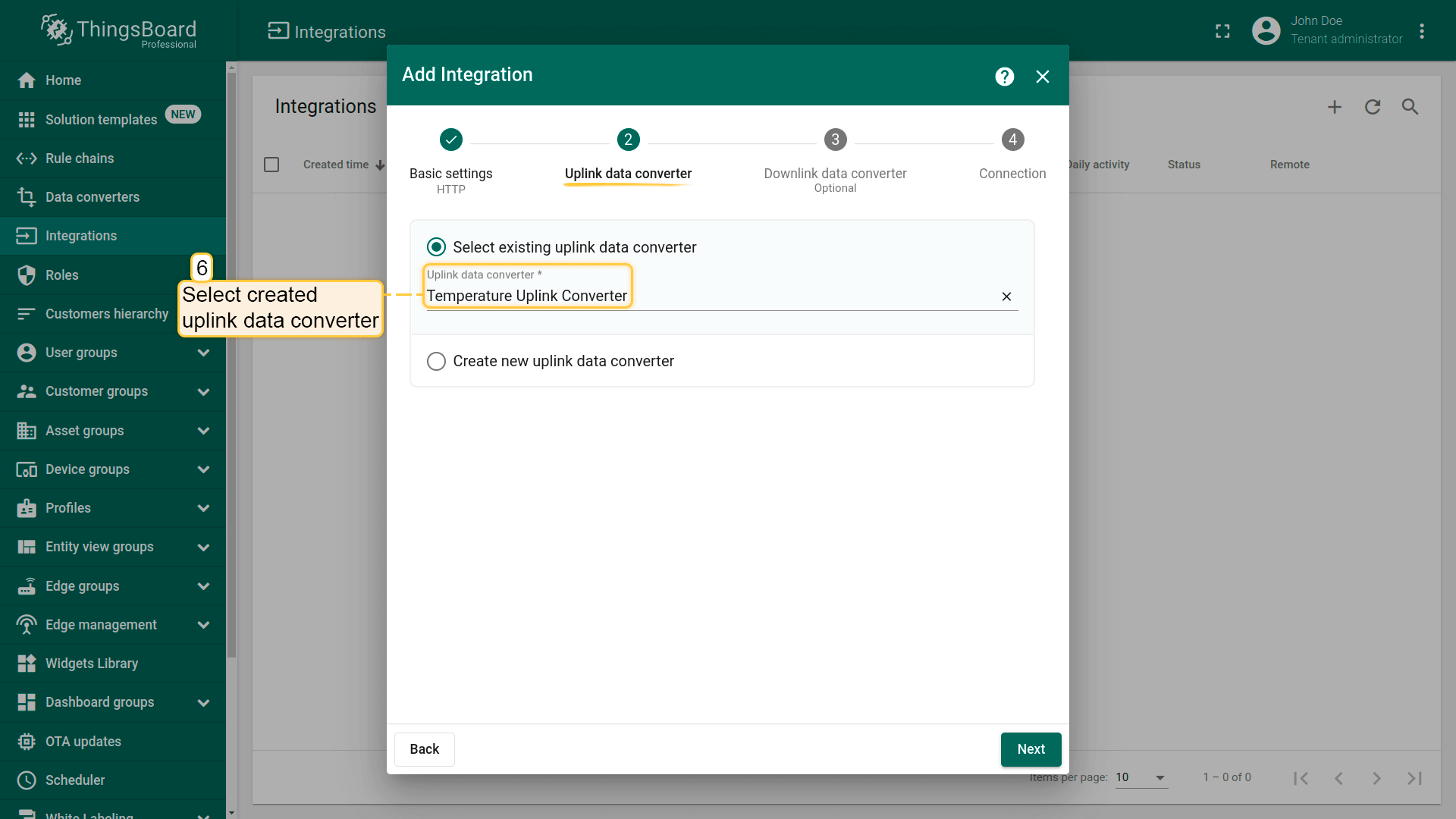Go to next page arrow
Viewport: 1456px width, 819px height.
tap(1376, 778)
